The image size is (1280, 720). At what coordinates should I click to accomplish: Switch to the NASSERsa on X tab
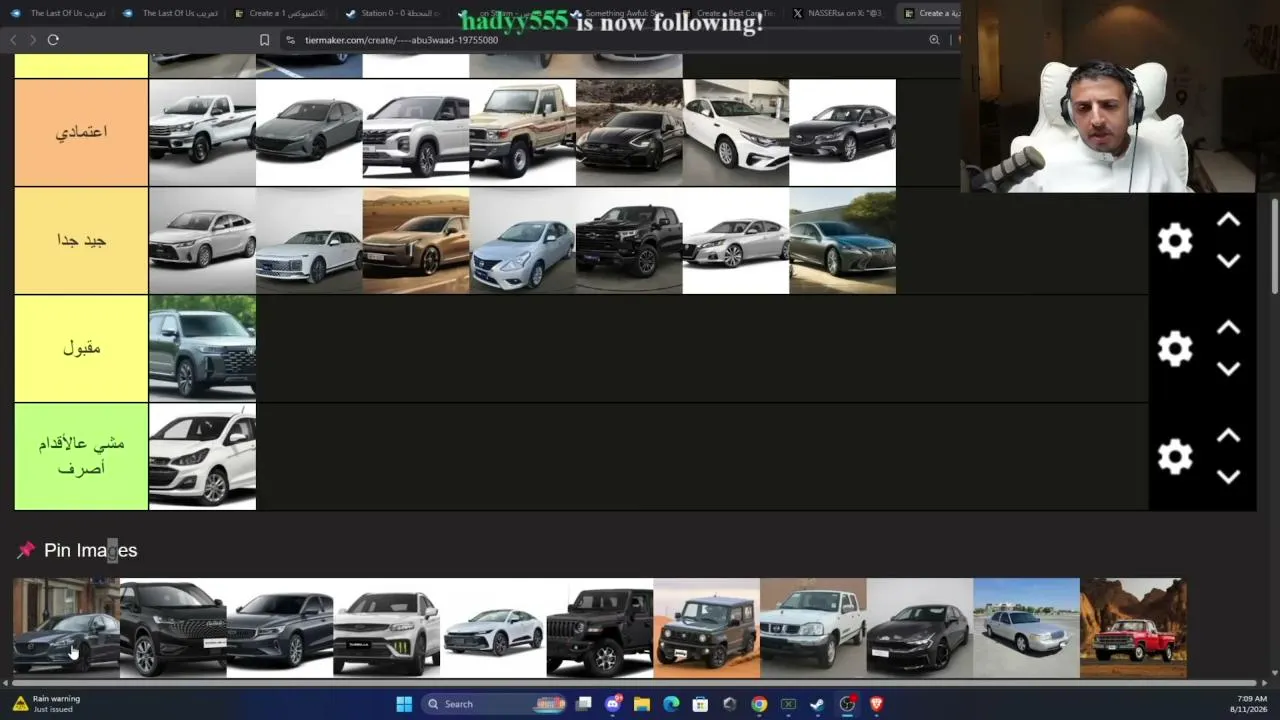tap(839, 13)
